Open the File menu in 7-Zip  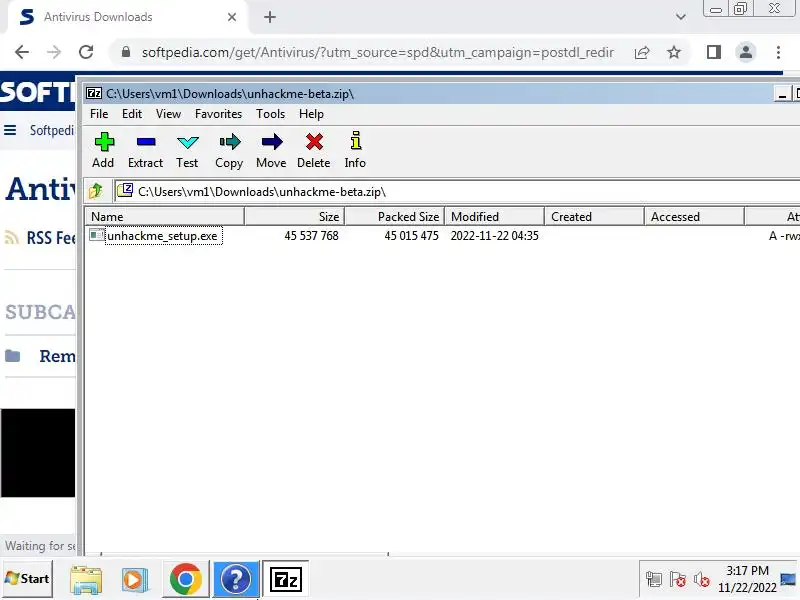point(99,114)
